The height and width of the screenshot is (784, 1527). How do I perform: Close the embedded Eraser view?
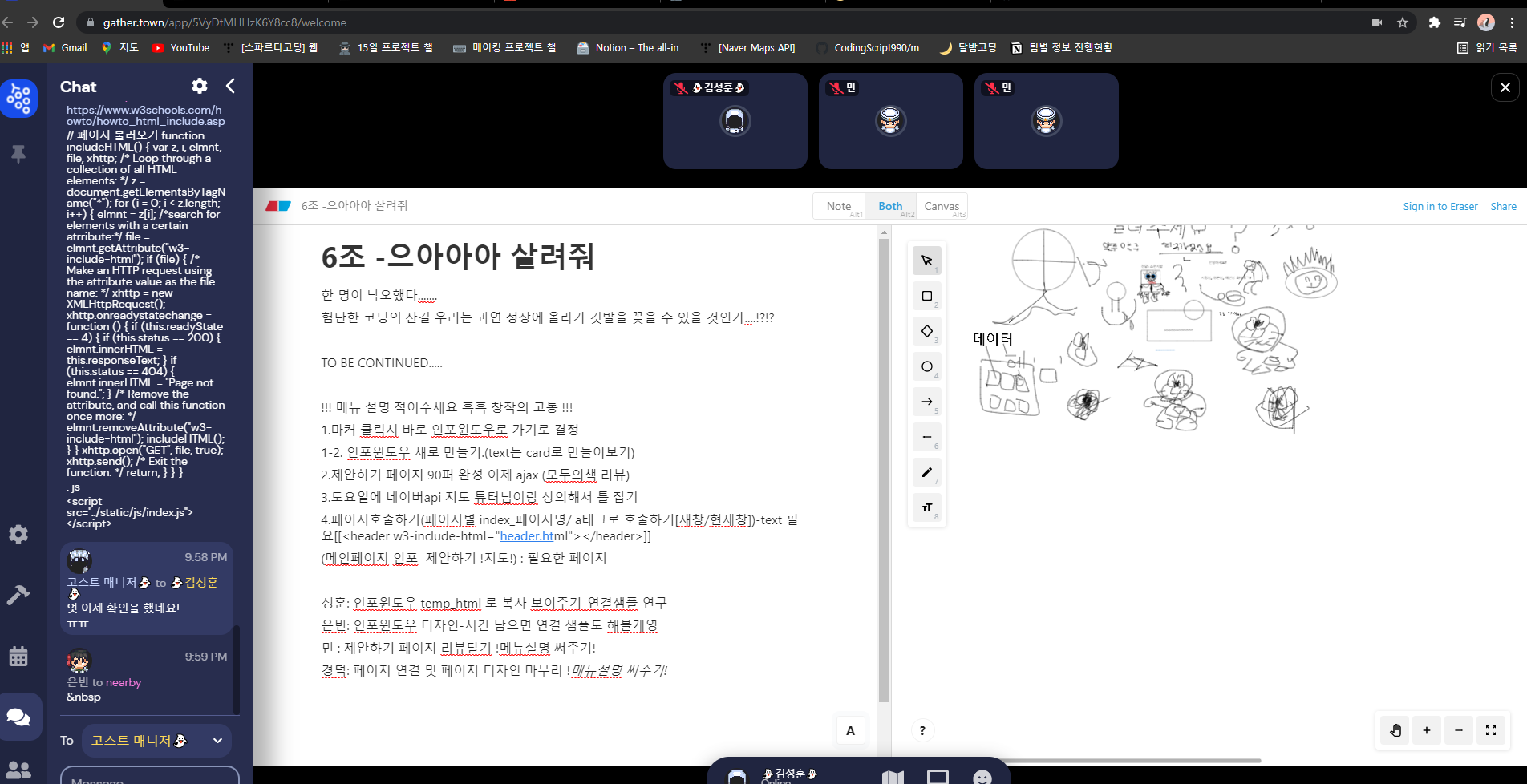pos(1505,87)
